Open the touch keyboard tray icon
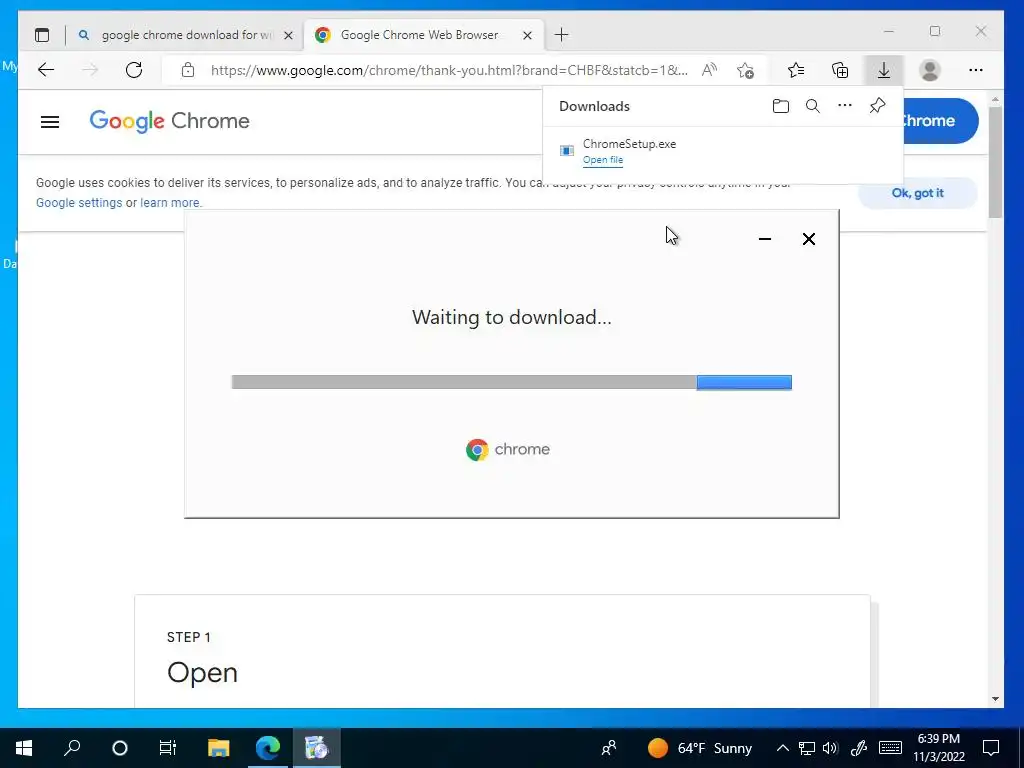The width and height of the screenshot is (1024, 768). click(x=890, y=748)
